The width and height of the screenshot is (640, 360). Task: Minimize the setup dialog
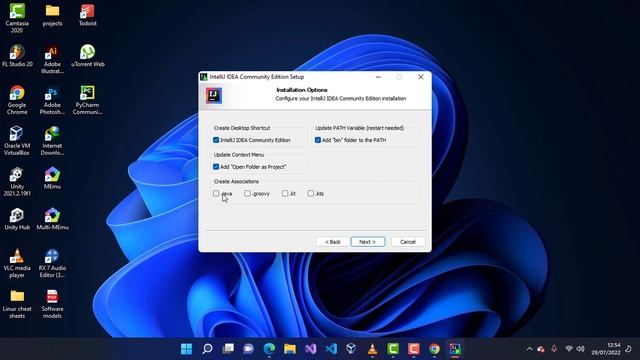click(378, 77)
